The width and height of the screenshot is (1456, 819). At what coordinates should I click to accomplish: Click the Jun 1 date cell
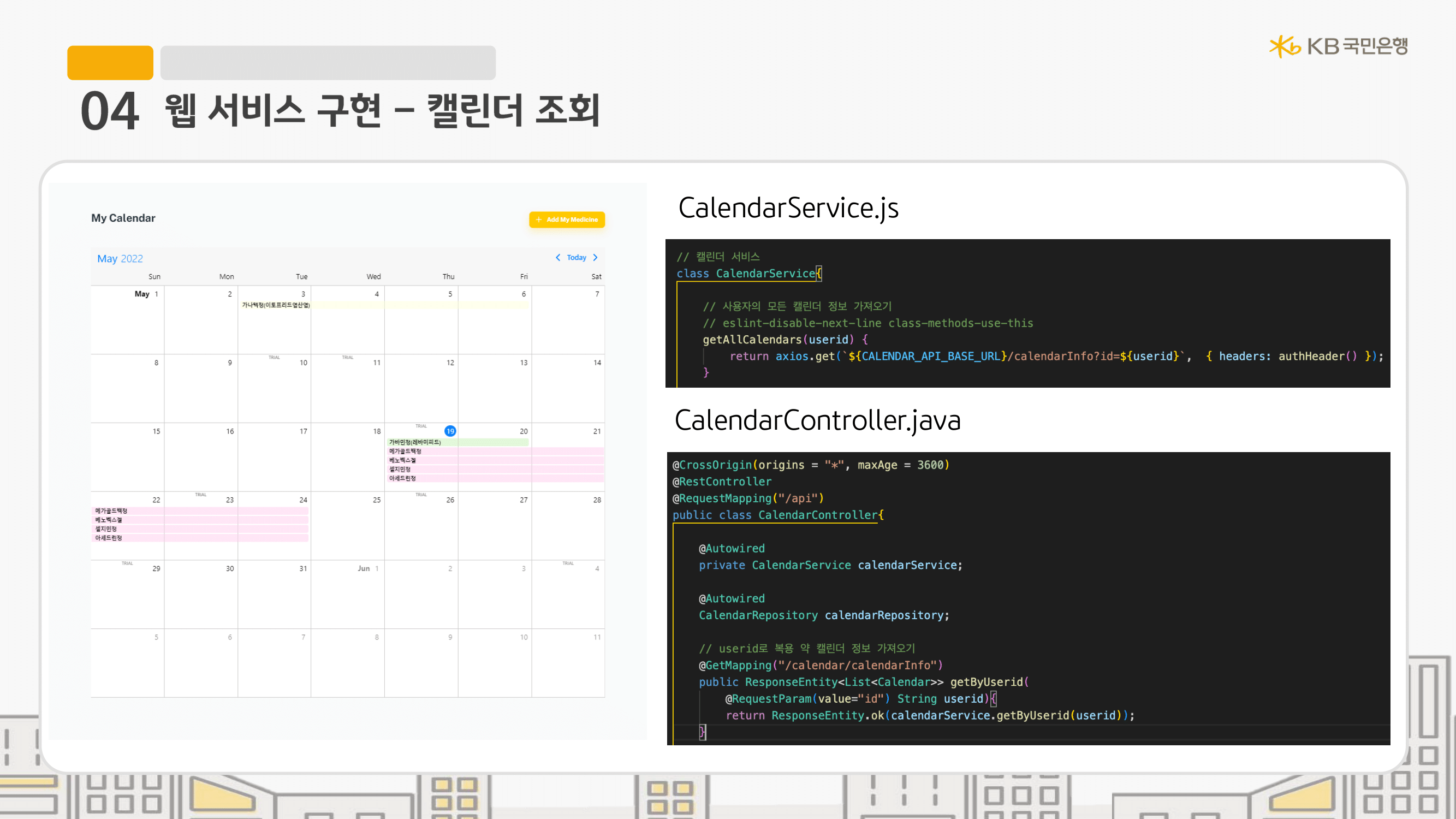pyautogui.click(x=348, y=594)
